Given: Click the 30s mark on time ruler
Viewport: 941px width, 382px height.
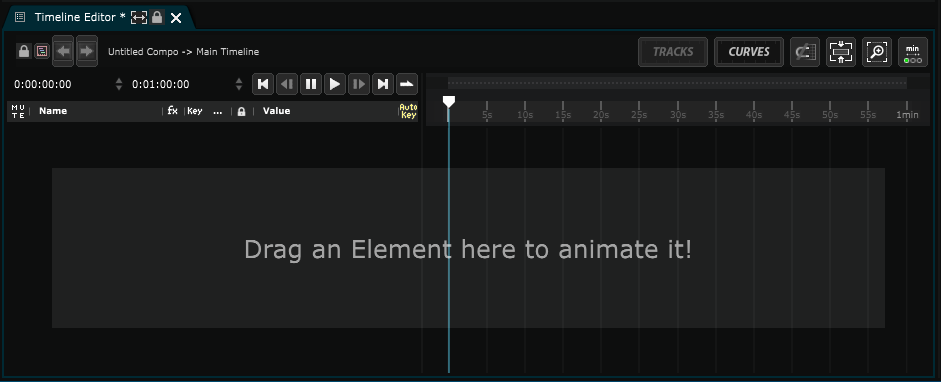Looking at the screenshot, I should [678, 115].
